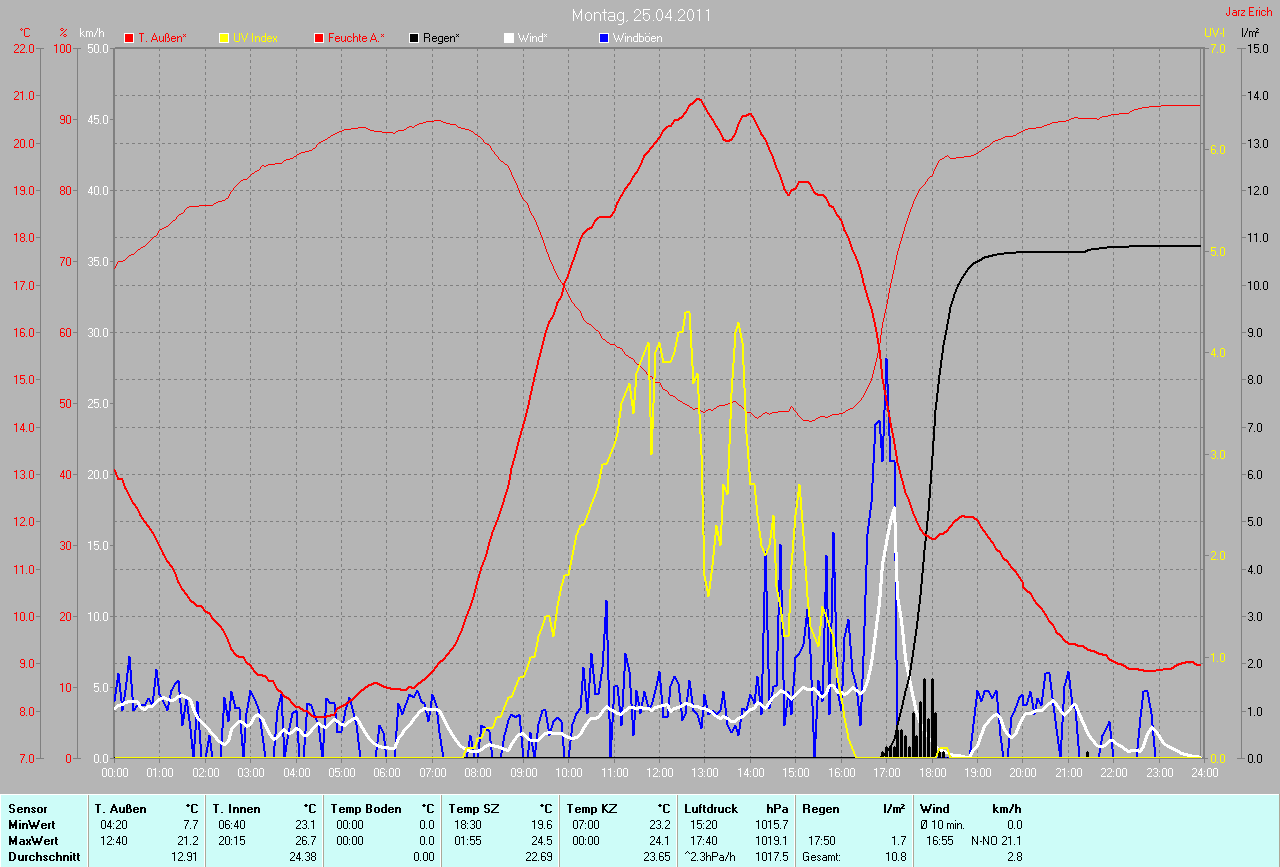Click the 'Temp KZ' table column header
Viewport: 1280px width, 867px height.
pos(590,808)
